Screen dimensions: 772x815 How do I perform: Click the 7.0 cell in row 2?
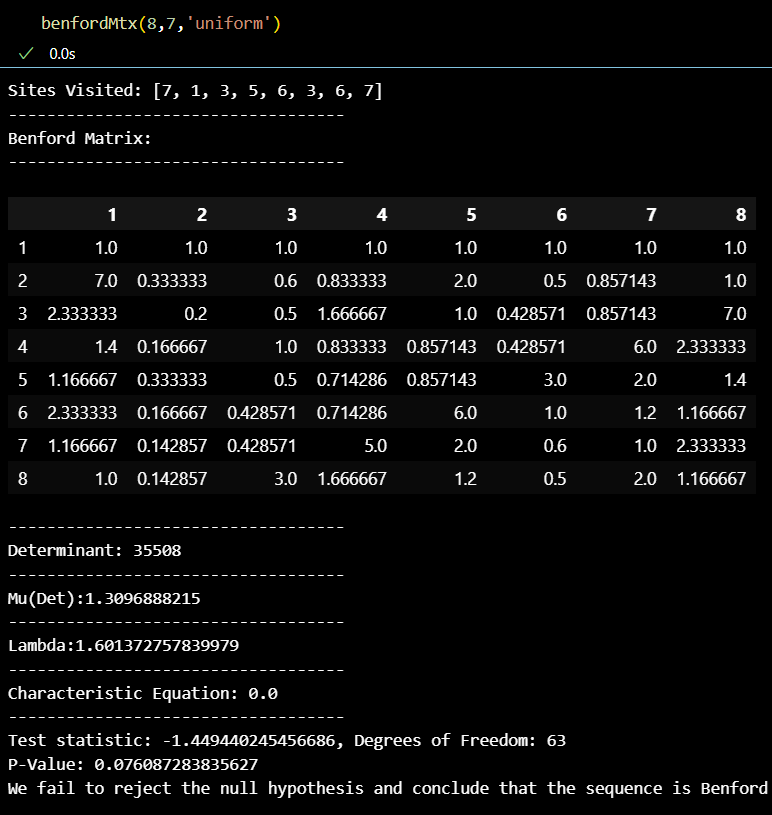[x=105, y=281]
